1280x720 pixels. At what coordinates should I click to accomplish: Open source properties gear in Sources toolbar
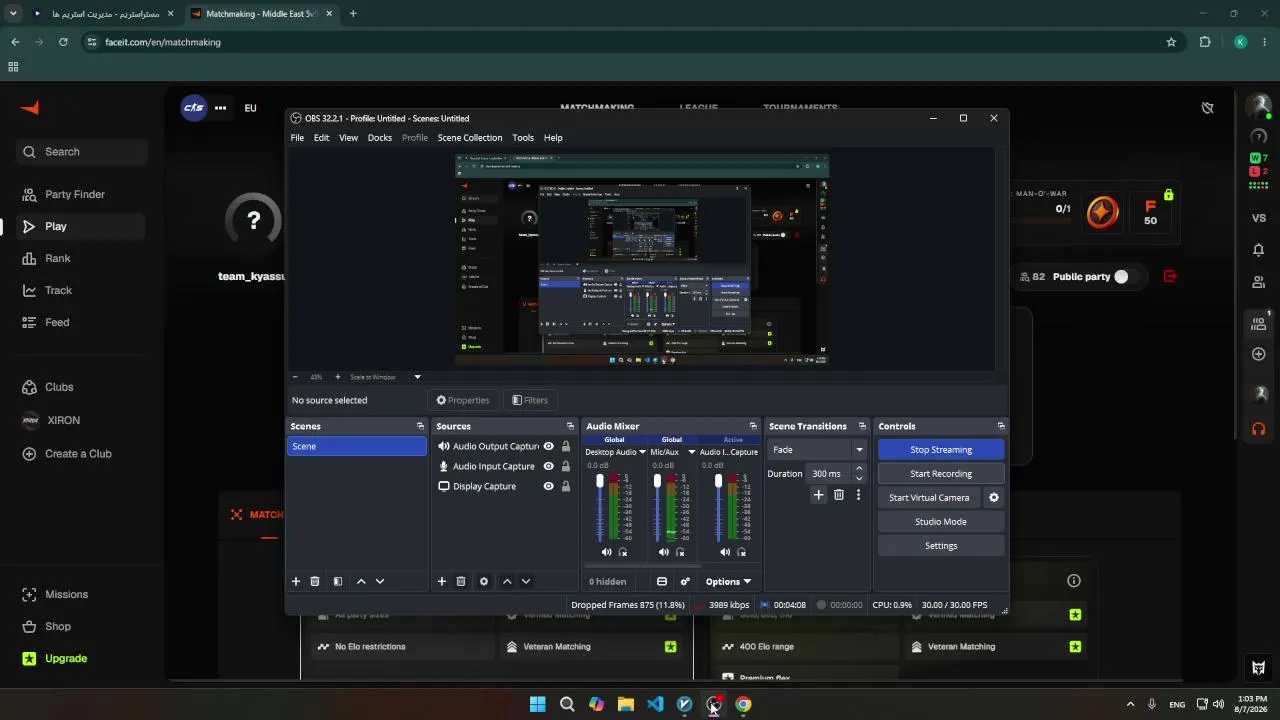pos(484,581)
